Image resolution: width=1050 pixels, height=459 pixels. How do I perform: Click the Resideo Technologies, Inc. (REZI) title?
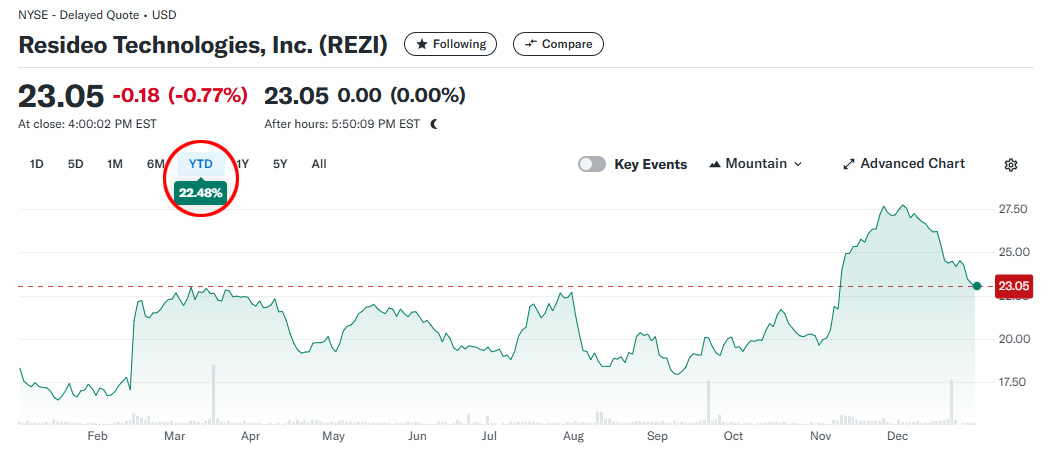coord(203,45)
